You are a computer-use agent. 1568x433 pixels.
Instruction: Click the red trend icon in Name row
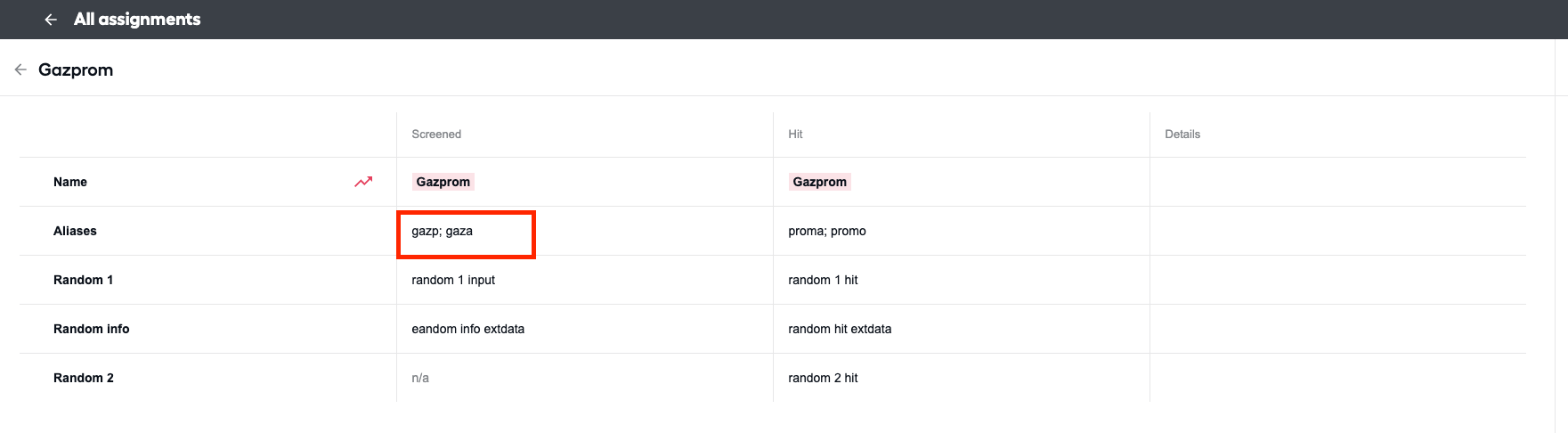(363, 182)
